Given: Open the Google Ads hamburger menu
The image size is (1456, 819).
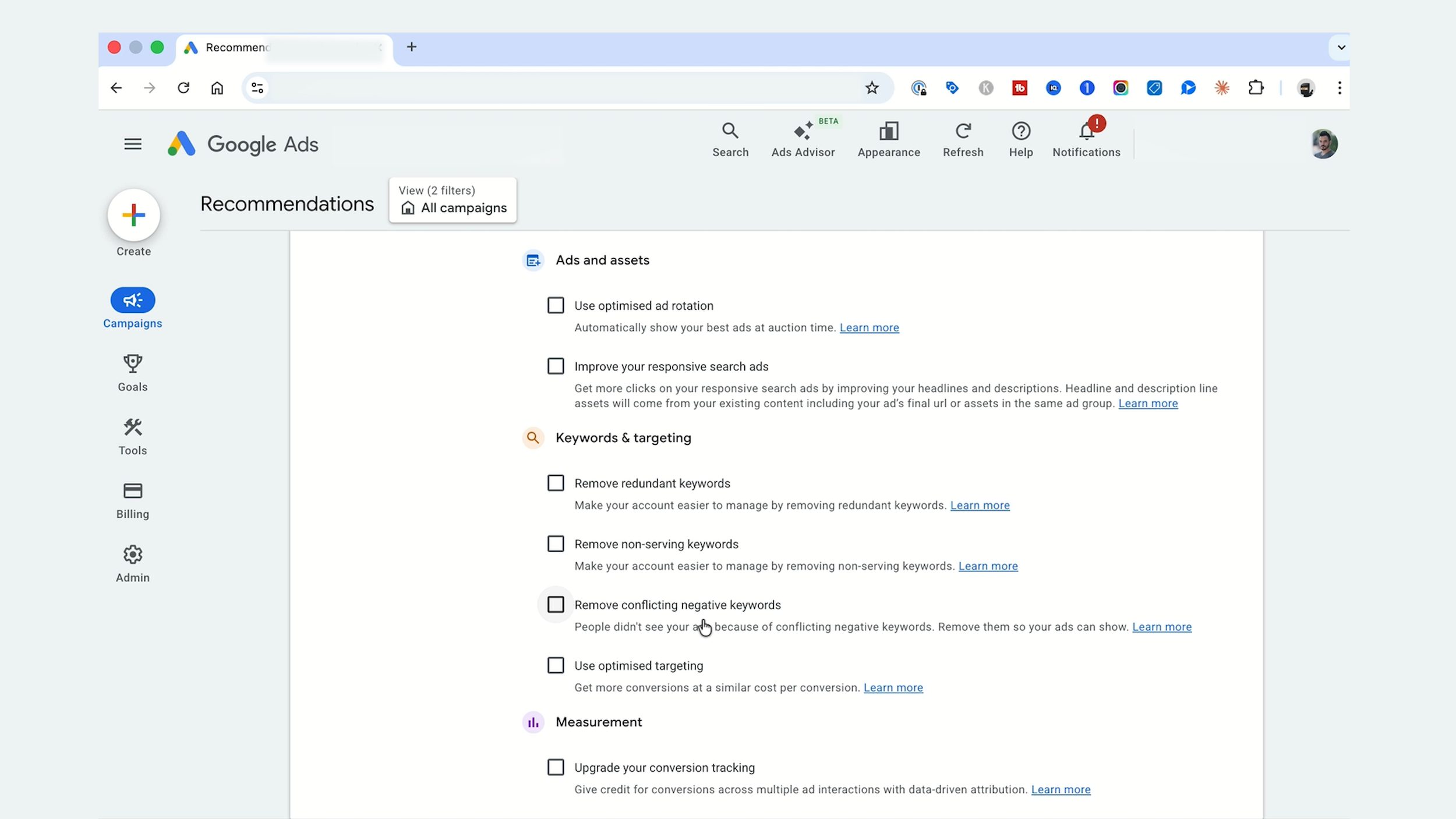Looking at the screenshot, I should point(133,144).
